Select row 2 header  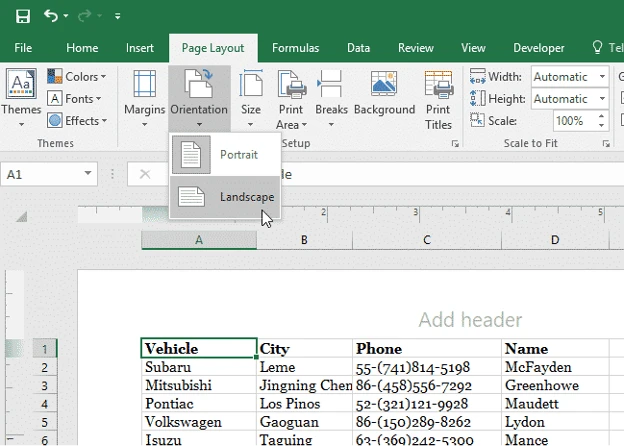pos(45,367)
